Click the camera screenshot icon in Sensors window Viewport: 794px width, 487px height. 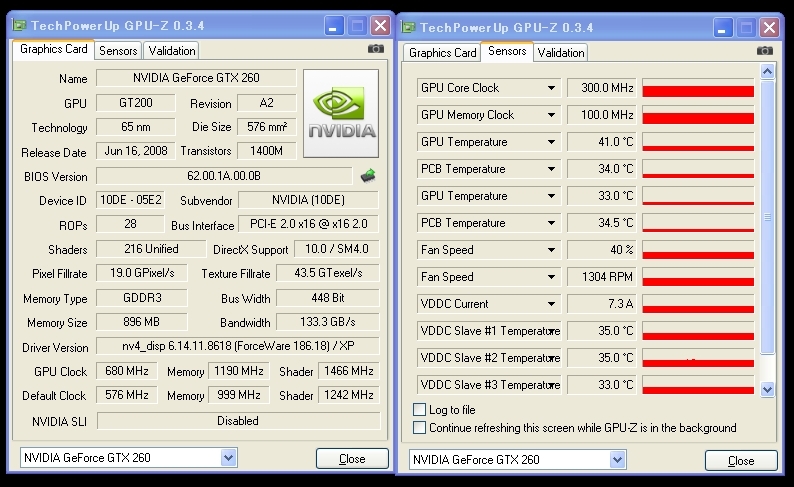click(x=765, y=51)
